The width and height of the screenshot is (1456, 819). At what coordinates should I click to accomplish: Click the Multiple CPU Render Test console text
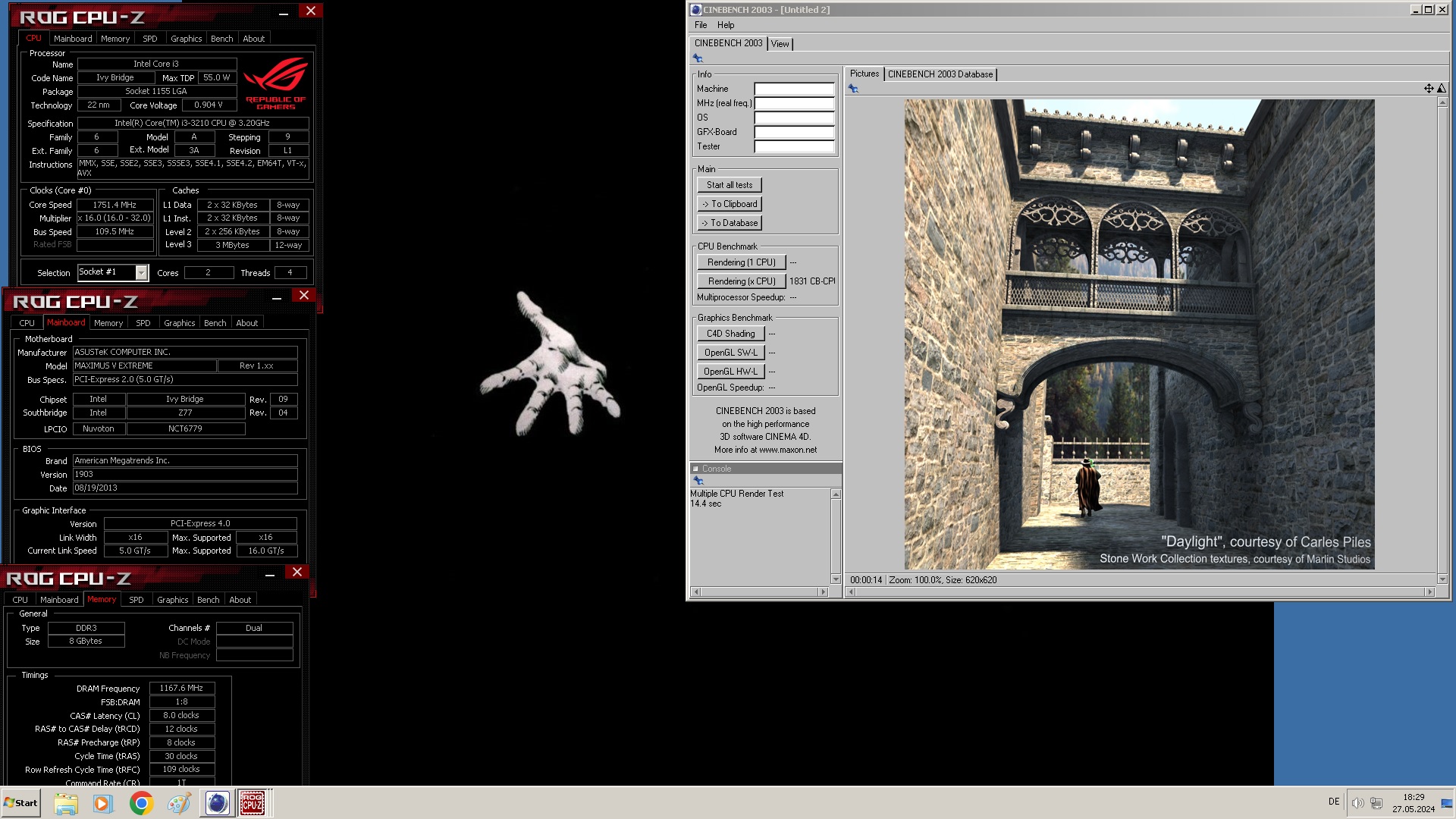pos(736,494)
